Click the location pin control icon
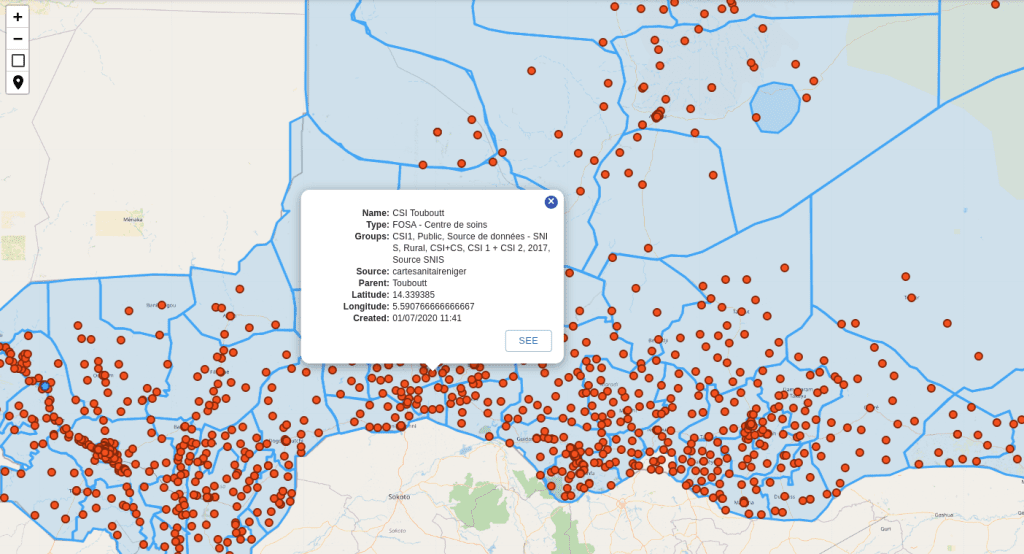This screenshot has height=554, width=1024. tap(18, 82)
